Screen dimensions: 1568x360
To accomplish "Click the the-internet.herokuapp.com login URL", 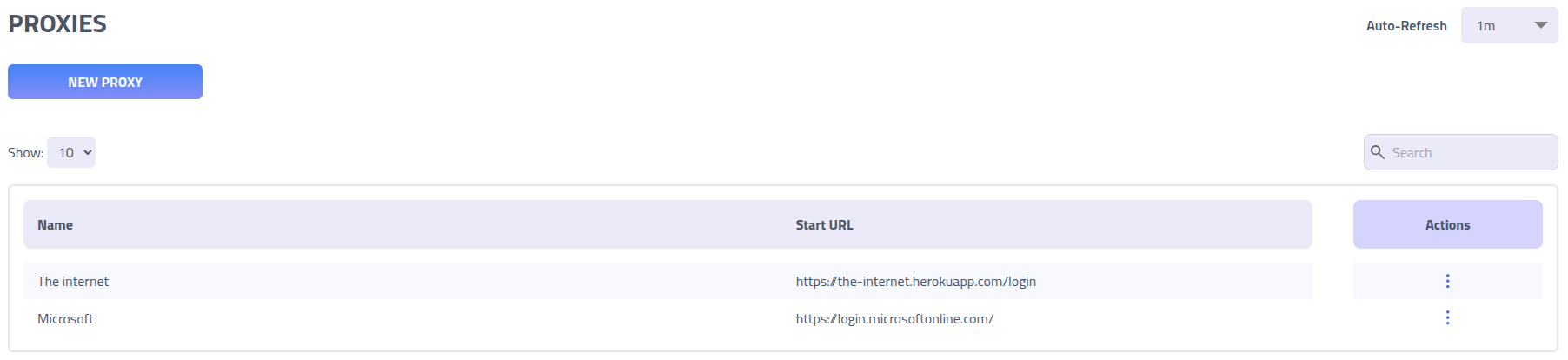I will click(x=915, y=282).
